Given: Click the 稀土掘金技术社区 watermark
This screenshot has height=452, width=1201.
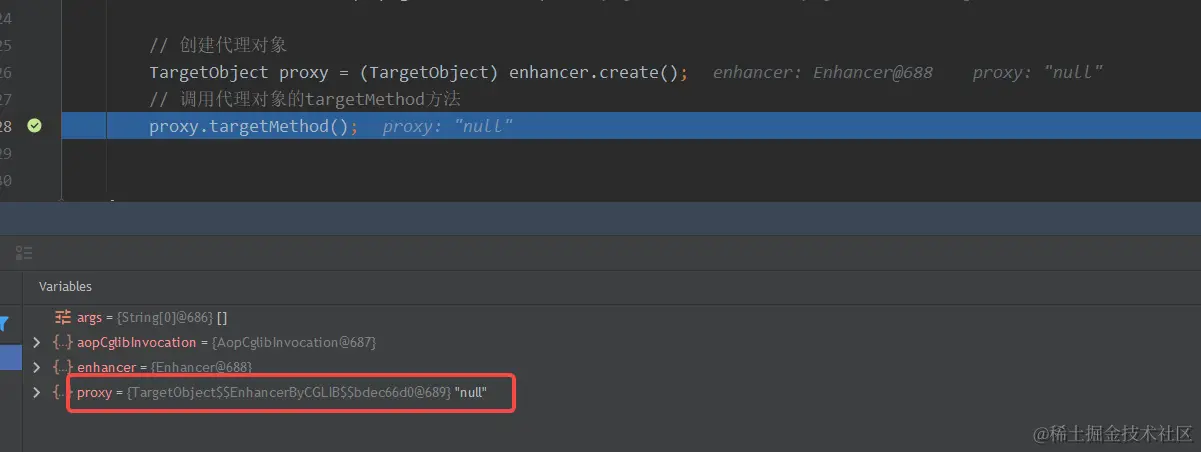Looking at the screenshot, I should click(x=1112, y=432).
